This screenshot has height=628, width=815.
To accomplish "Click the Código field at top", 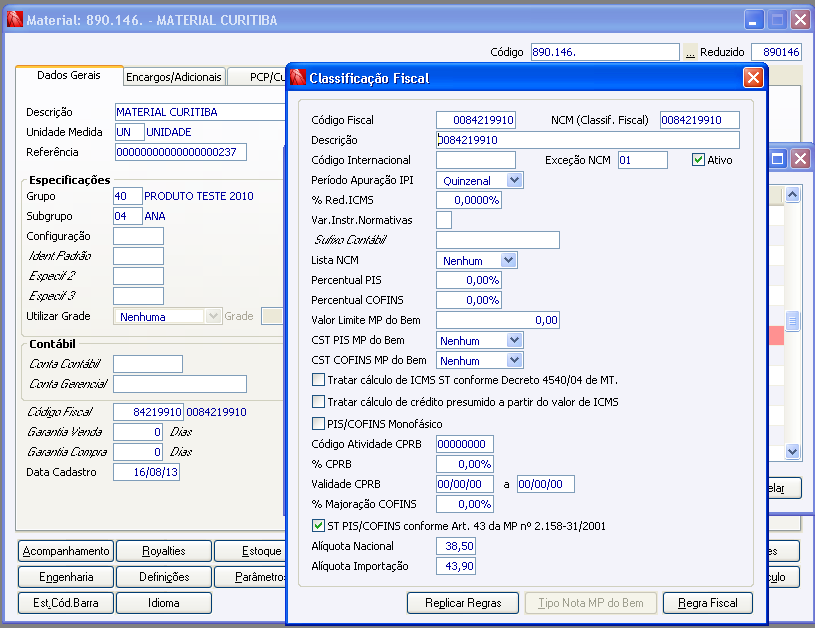I will [605, 52].
